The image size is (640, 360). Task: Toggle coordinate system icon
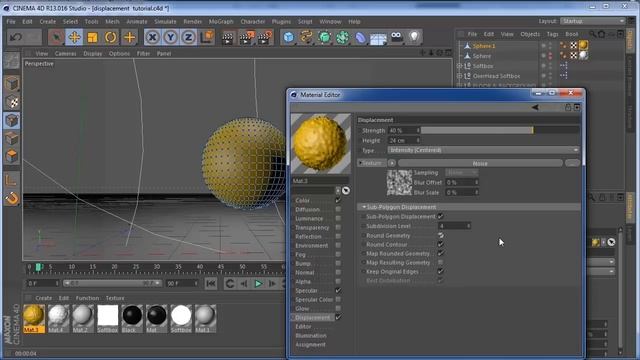pos(207,37)
